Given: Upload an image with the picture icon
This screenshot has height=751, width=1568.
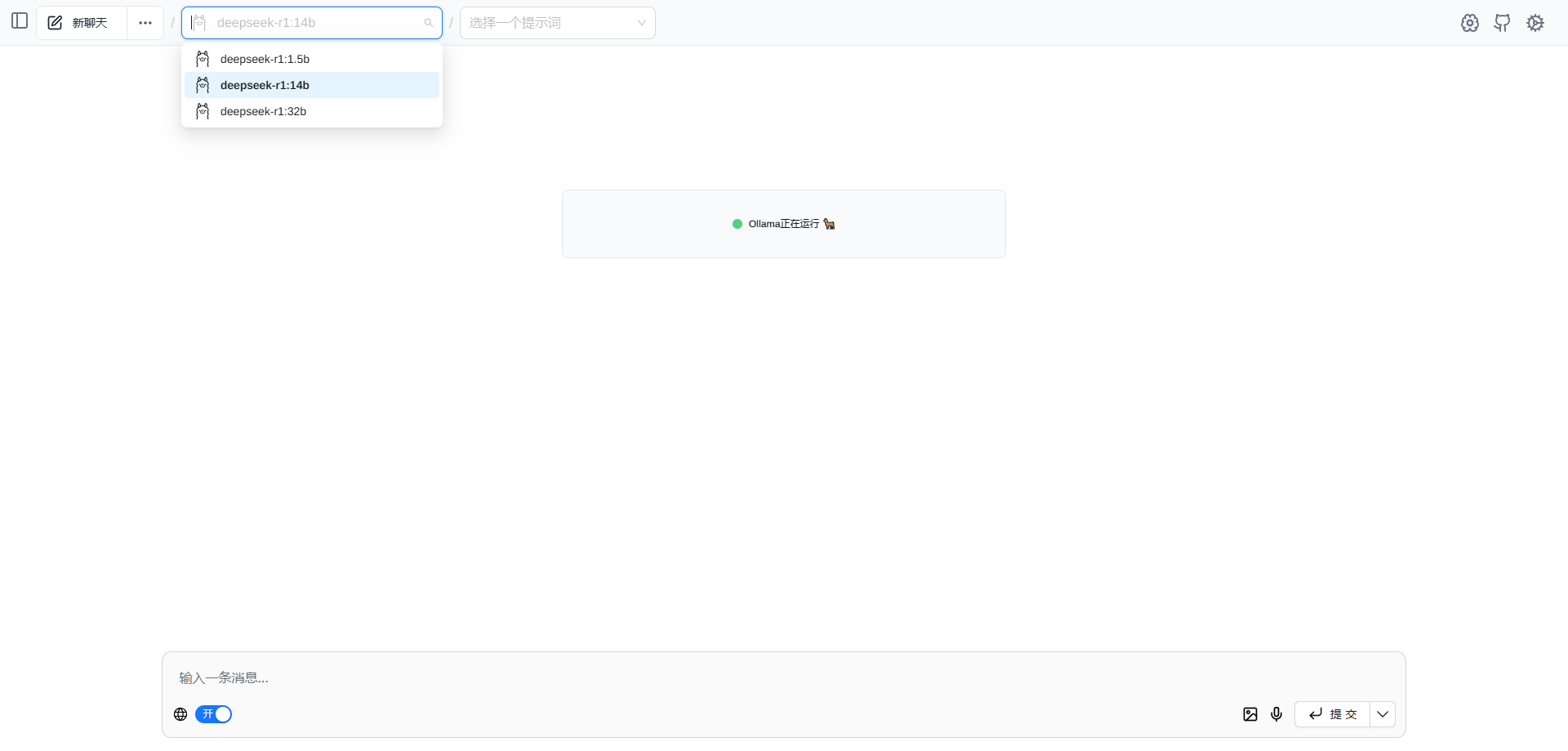Looking at the screenshot, I should 1250,714.
